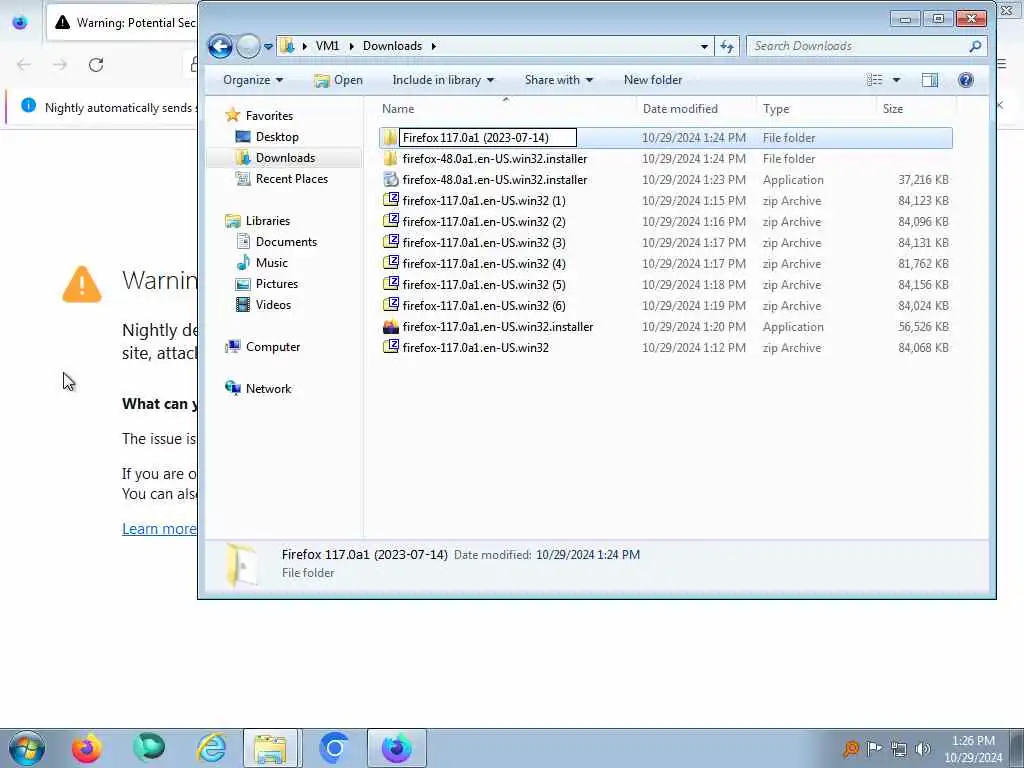Screen dimensions: 1024x768
Task: Open the Videos library
Action: 263,304
